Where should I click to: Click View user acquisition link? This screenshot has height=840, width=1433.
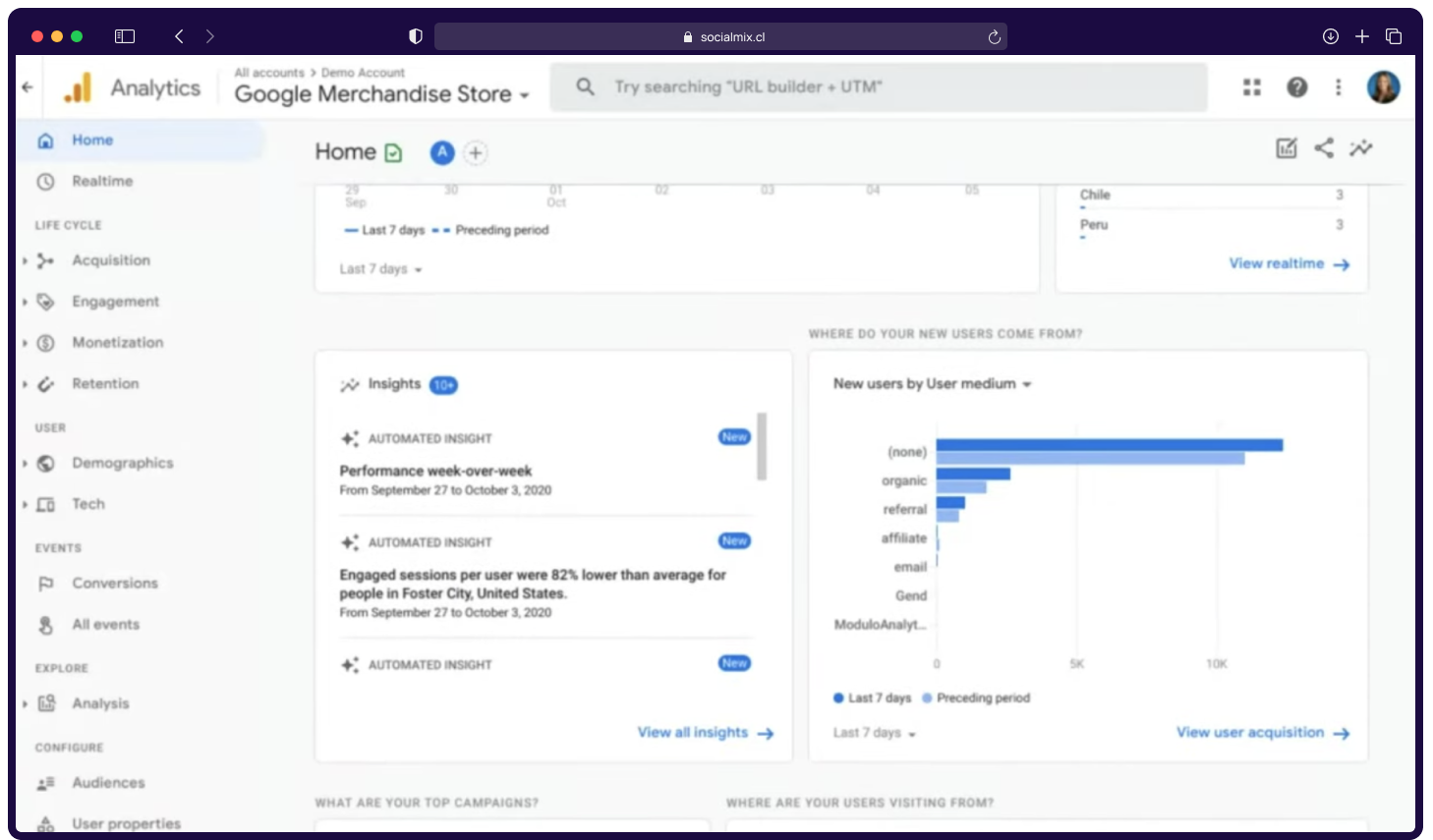(1262, 733)
